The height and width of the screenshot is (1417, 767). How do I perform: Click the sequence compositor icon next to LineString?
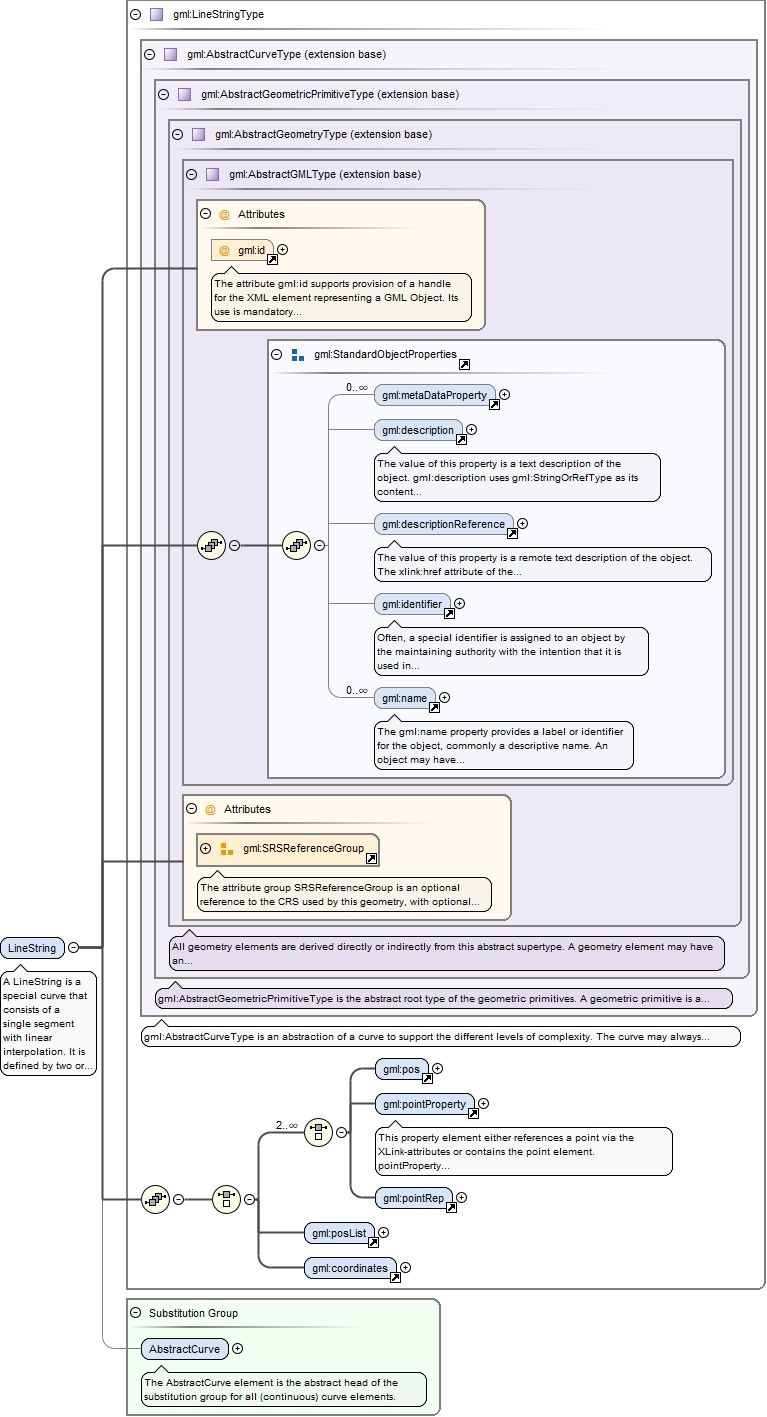click(x=154, y=1199)
